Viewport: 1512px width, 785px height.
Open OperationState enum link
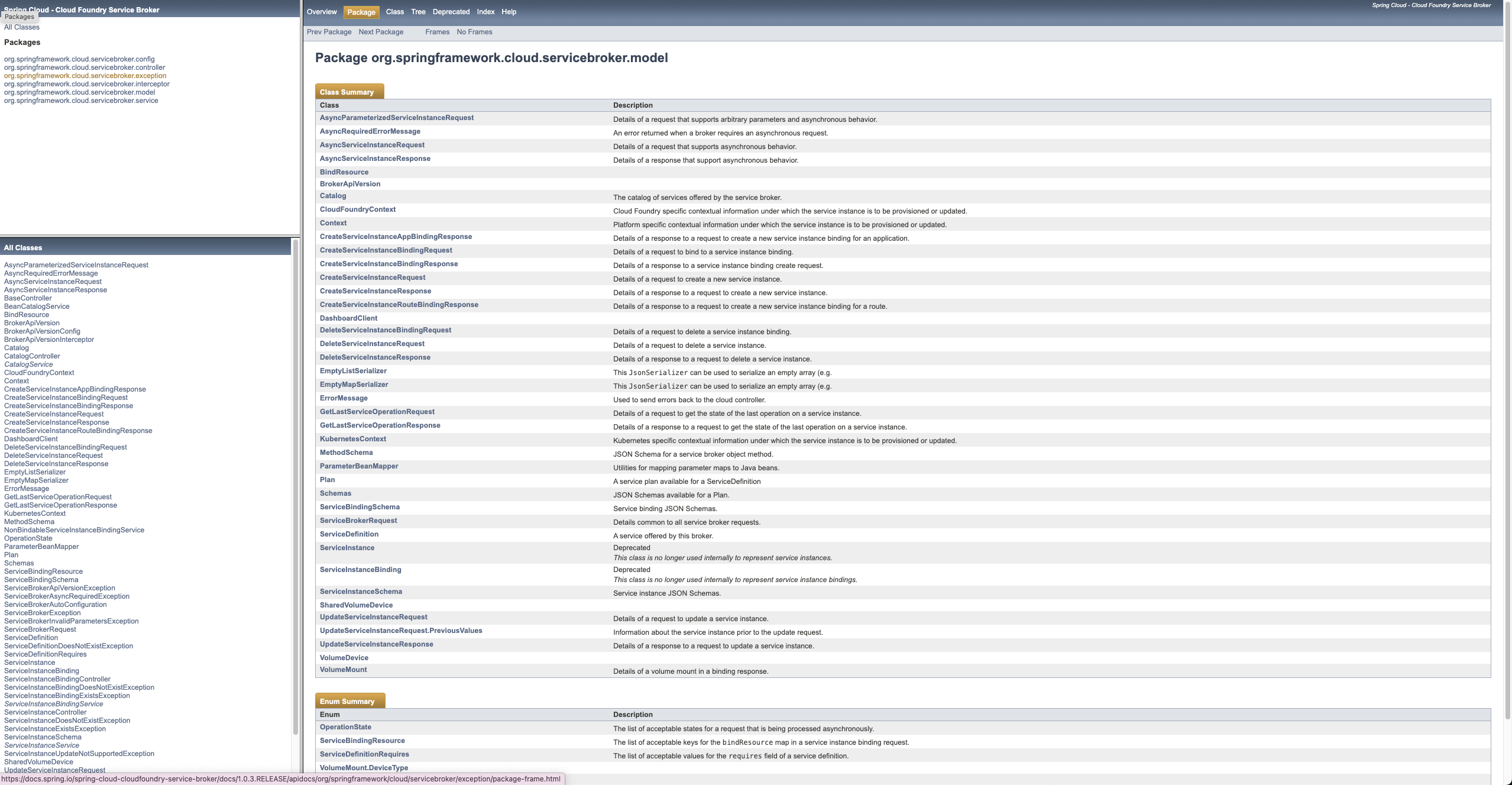click(345, 727)
